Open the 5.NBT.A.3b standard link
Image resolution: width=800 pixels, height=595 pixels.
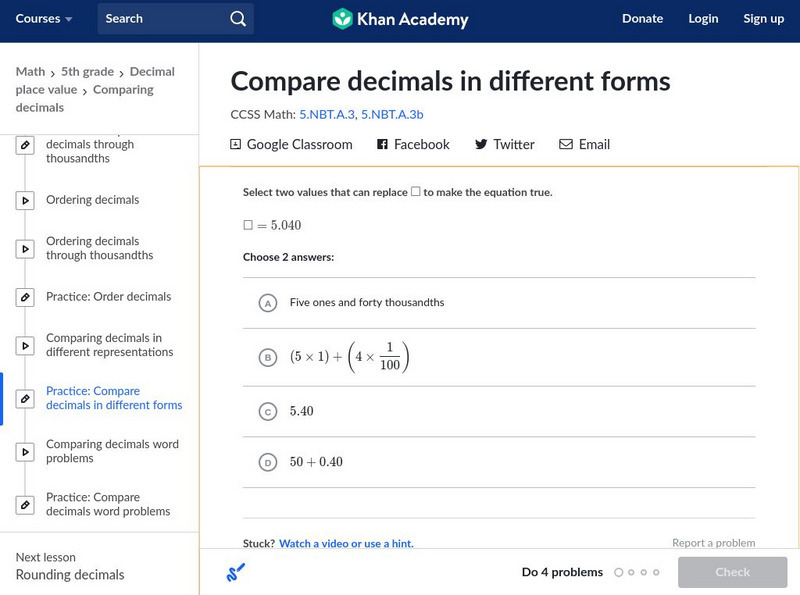(x=392, y=114)
